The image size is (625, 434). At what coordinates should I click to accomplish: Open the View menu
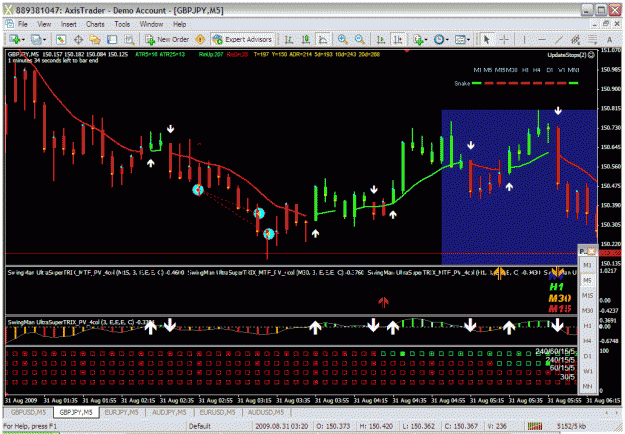click(x=44, y=24)
